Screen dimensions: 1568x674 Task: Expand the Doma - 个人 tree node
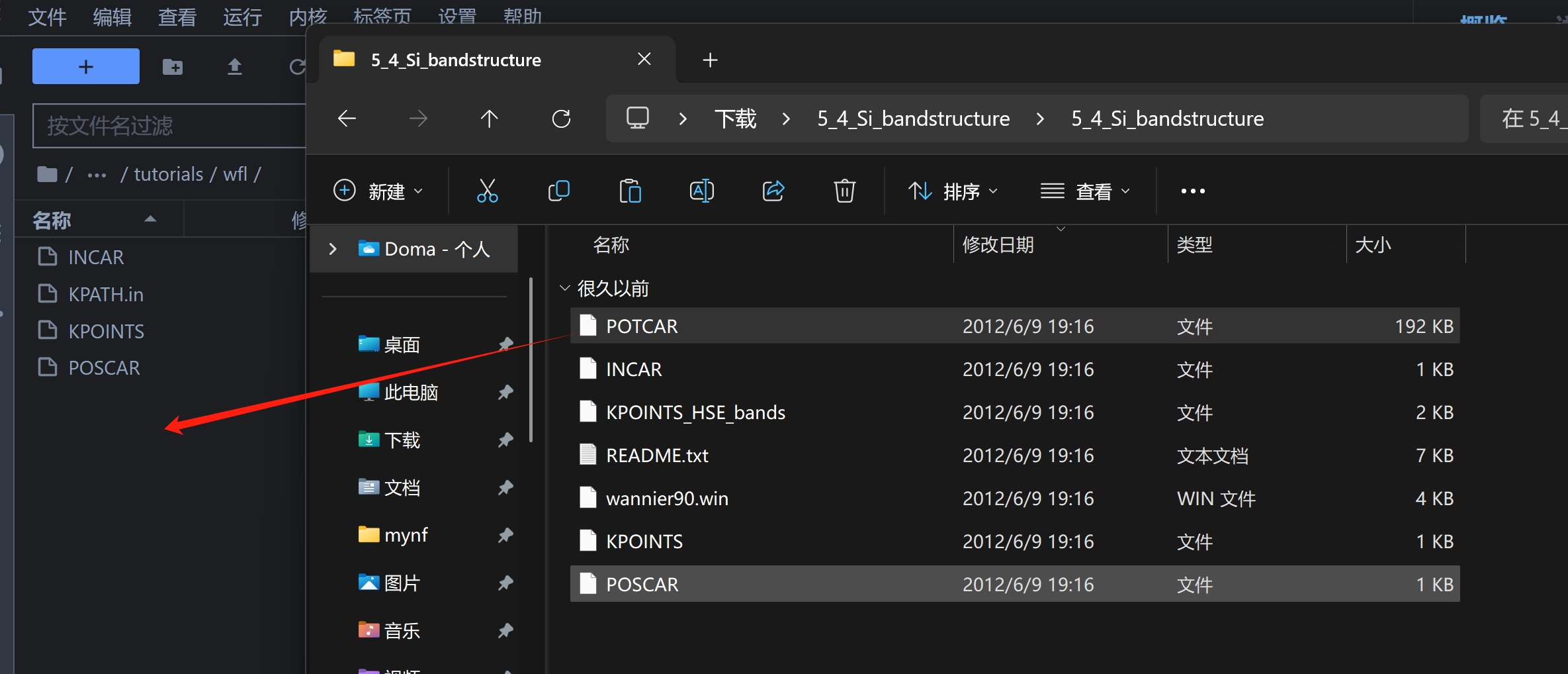[x=333, y=249]
